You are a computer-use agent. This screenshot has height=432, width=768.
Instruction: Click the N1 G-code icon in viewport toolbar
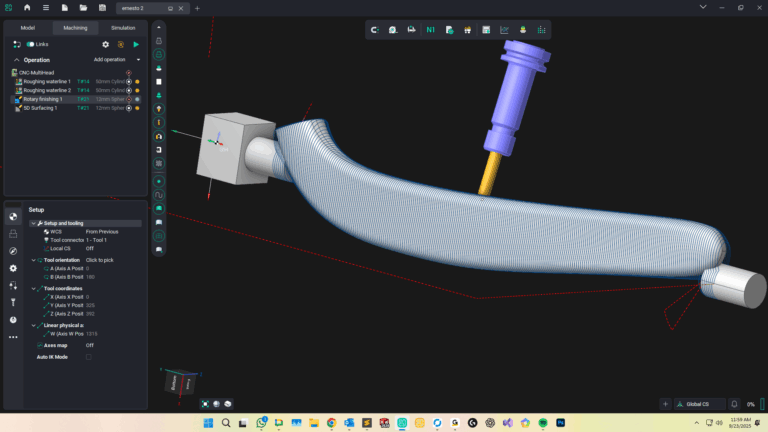(431, 30)
